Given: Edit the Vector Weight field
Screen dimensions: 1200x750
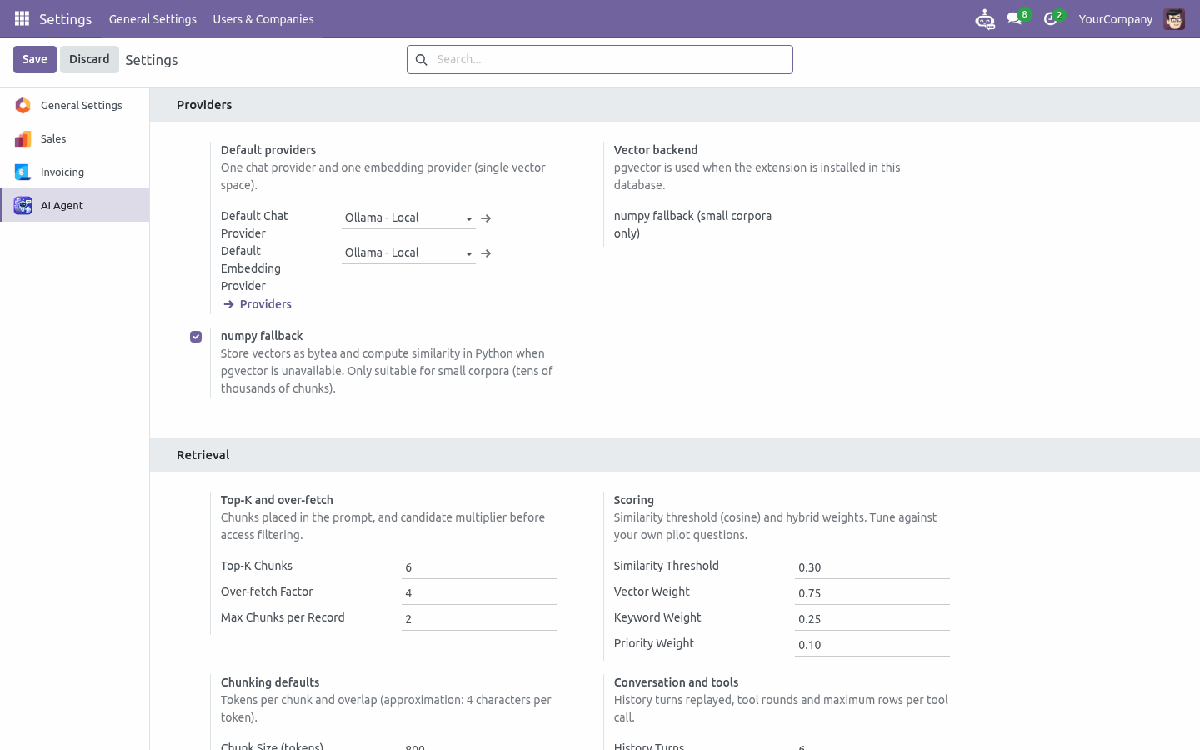Looking at the screenshot, I should coord(872,593).
